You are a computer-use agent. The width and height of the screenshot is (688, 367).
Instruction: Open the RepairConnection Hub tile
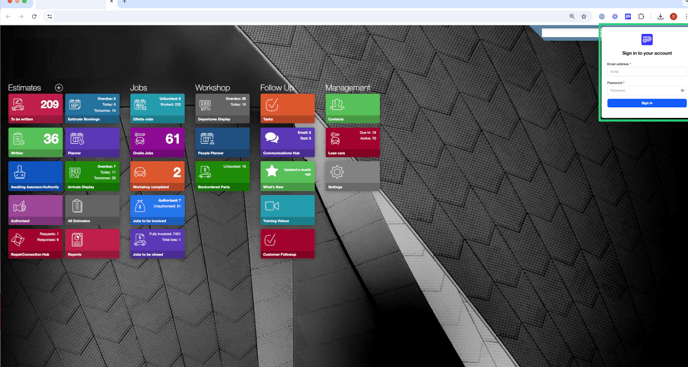[36, 244]
